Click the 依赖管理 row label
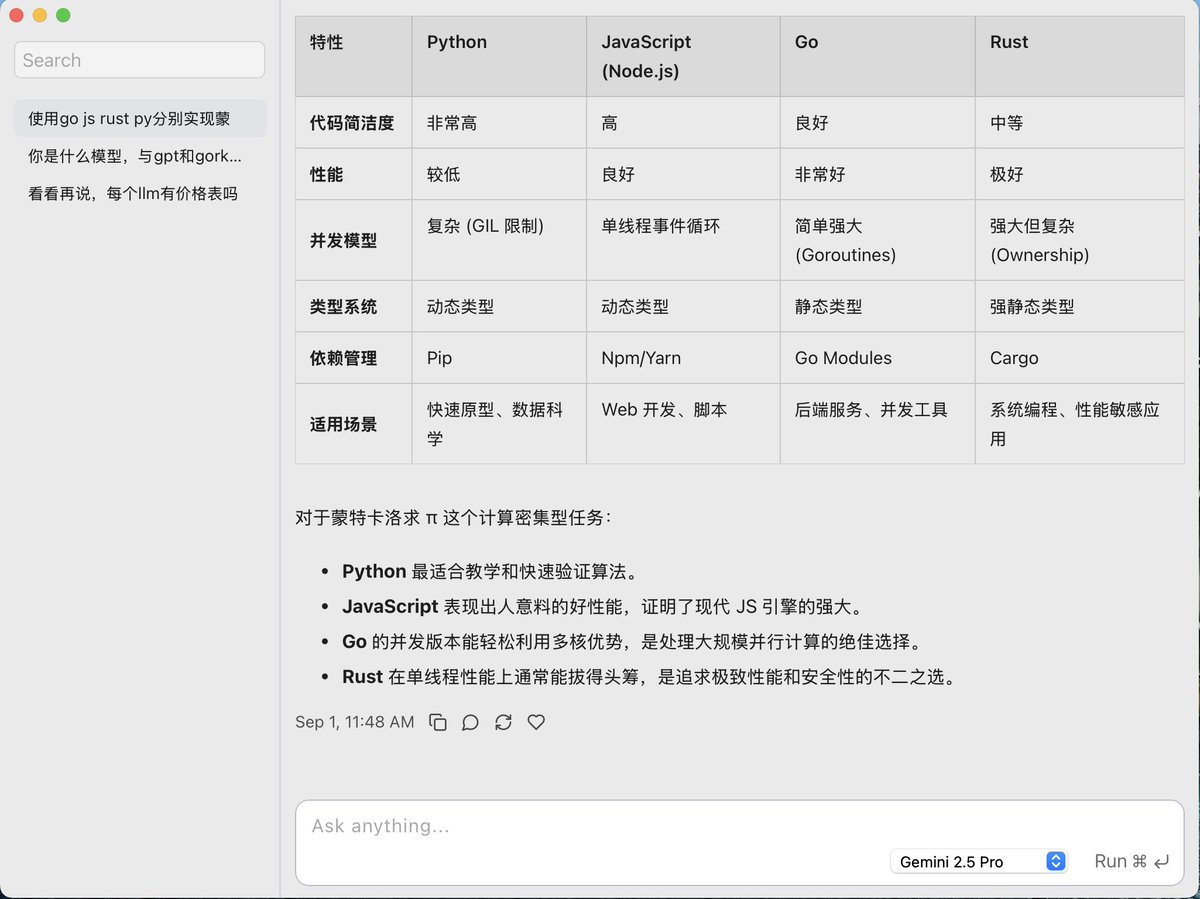Image resolution: width=1200 pixels, height=899 pixels. click(354, 358)
